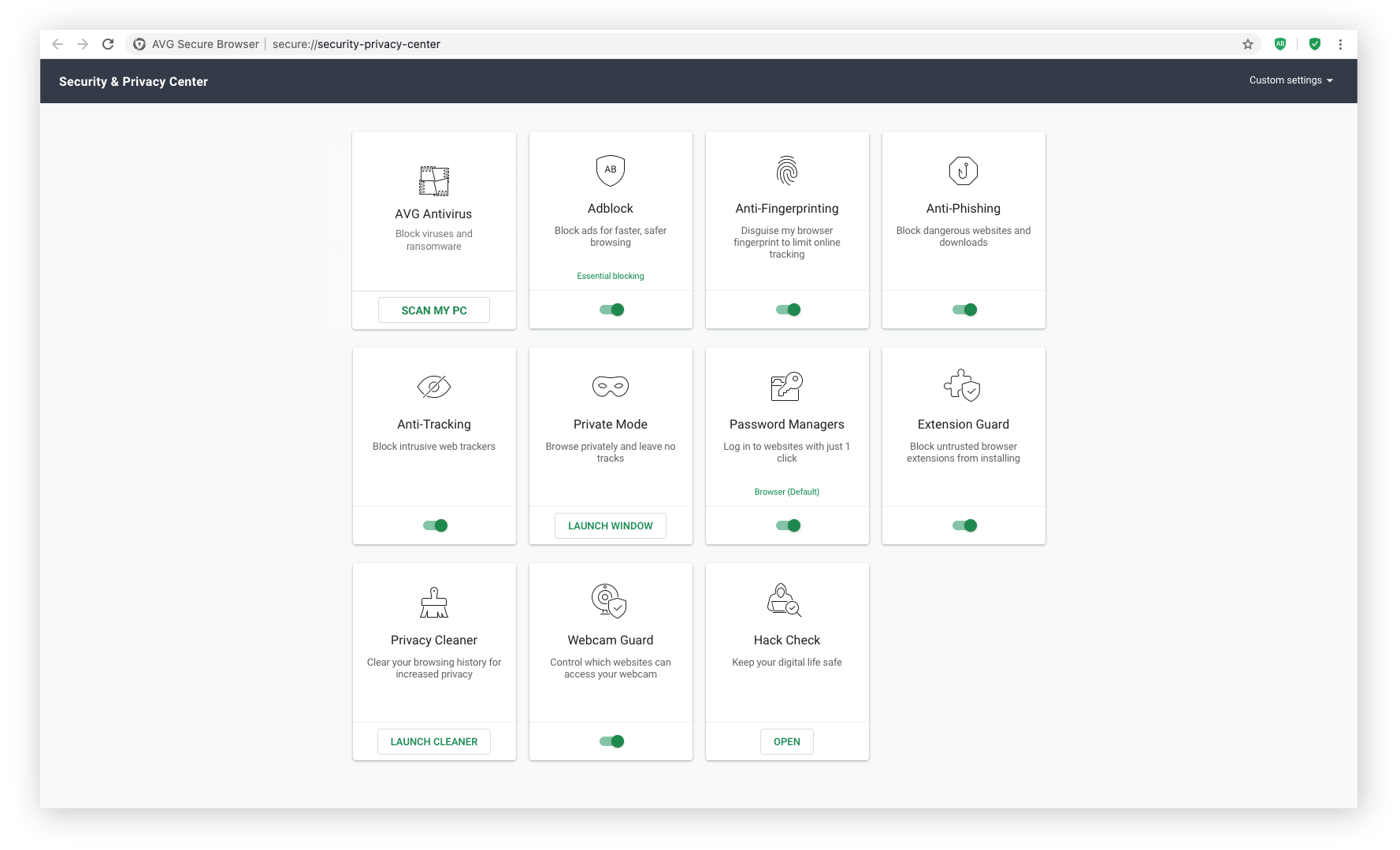Click the Anti-Fingerprinting fingerprint icon
Image resolution: width=1400 pixels, height=850 pixels.
click(786, 170)
